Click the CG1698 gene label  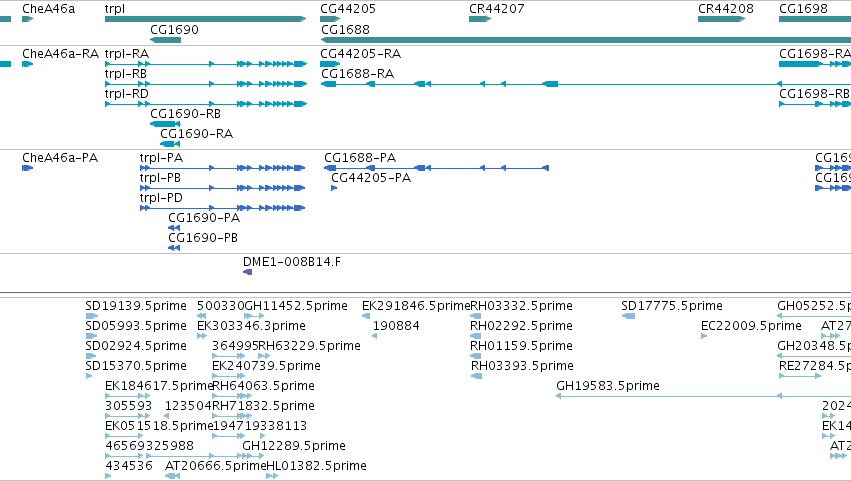803,9
